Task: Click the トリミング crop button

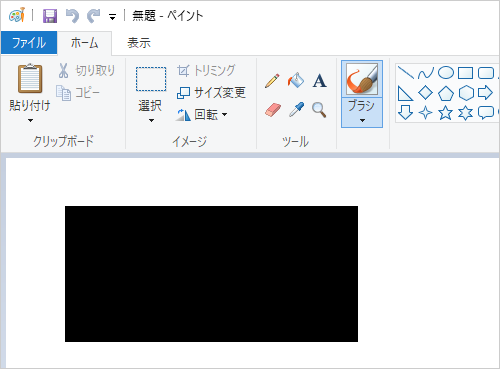Action: [x=206, y=70]
